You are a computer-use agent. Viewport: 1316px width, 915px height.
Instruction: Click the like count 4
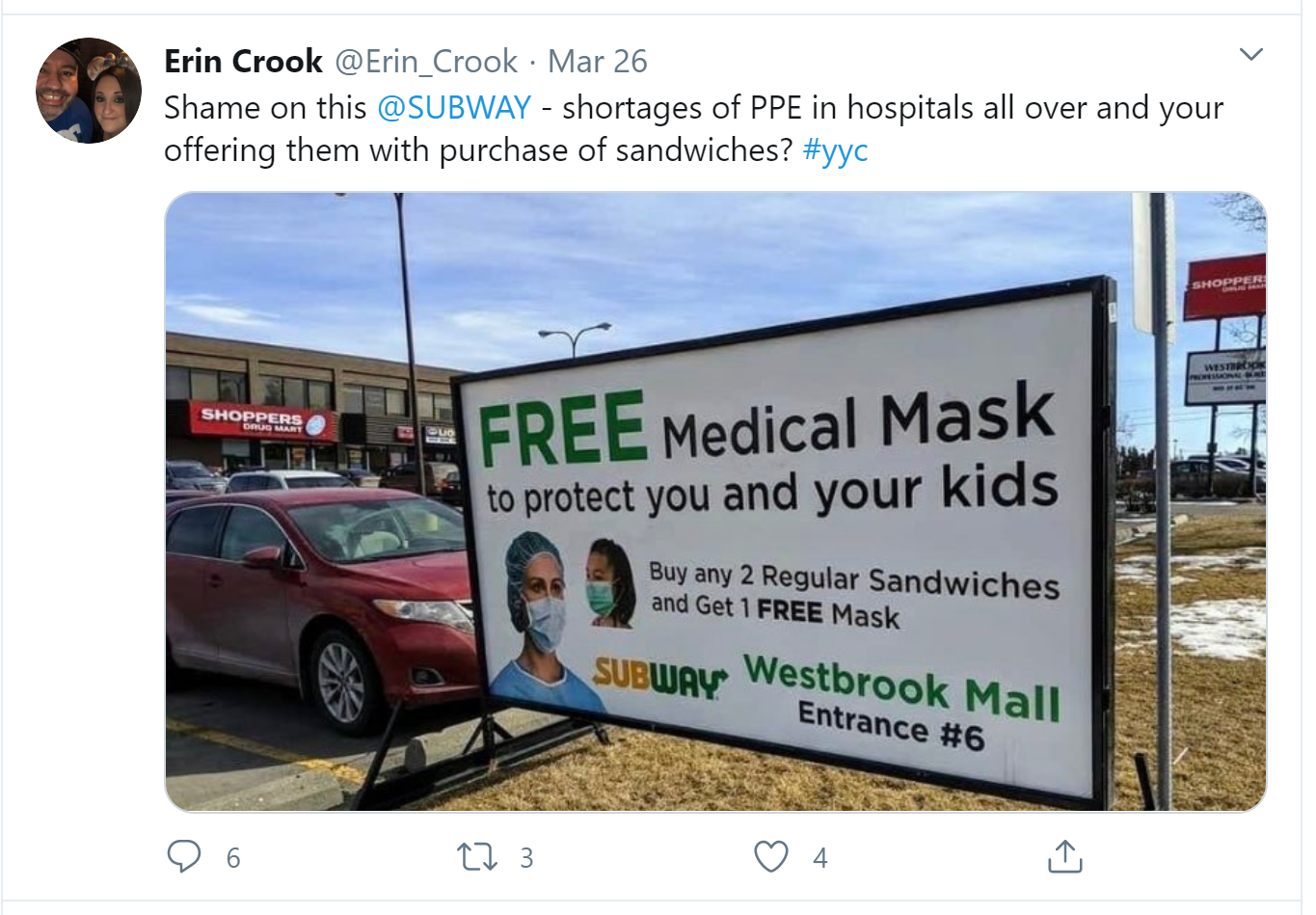pyautogui.click(x=820, y=857)
